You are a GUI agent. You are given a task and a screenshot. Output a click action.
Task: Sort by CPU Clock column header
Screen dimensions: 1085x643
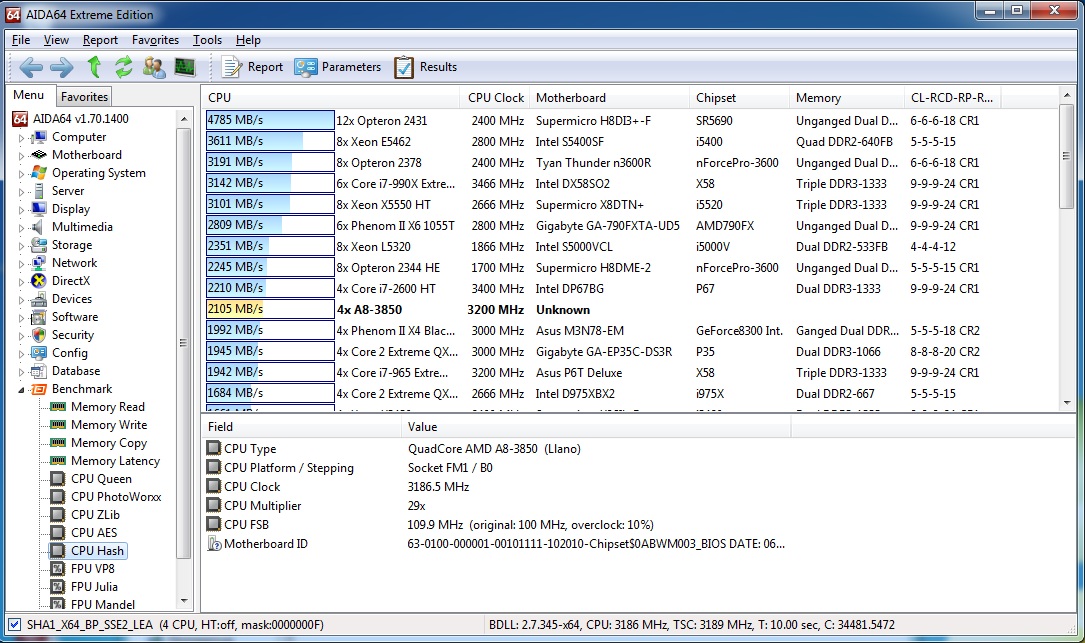[x=495, y=98]
